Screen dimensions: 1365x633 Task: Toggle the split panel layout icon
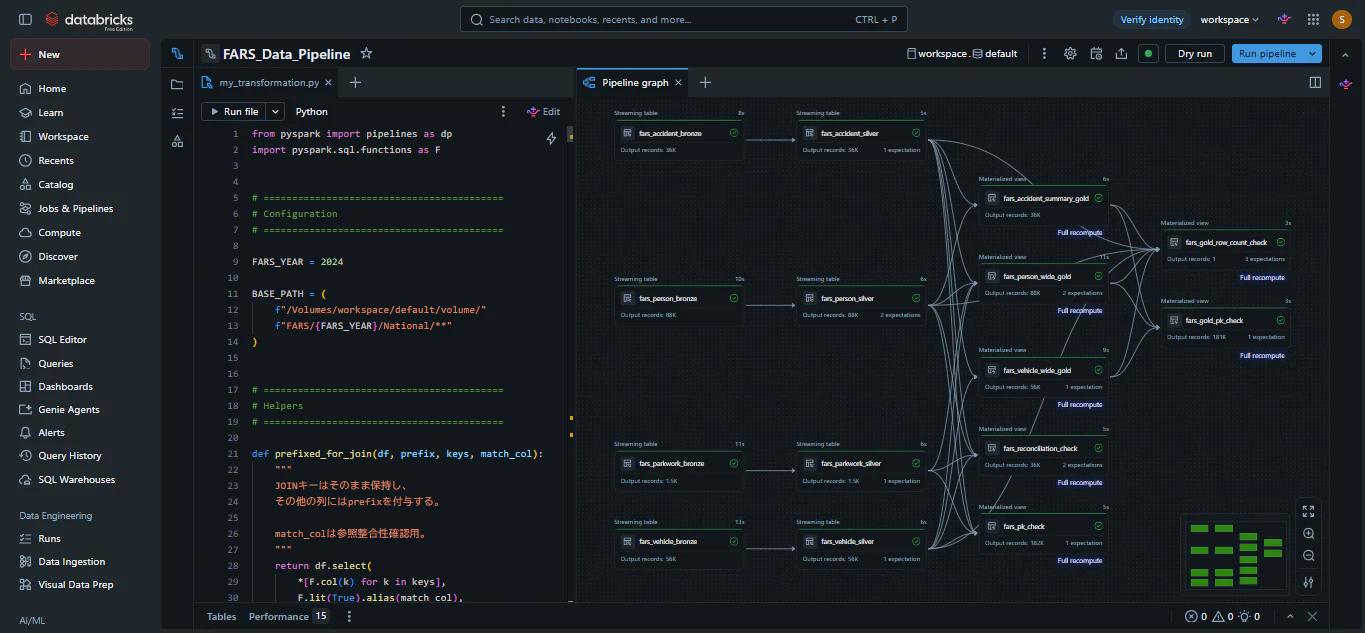pyautogui.click(x=1316, y=83)
